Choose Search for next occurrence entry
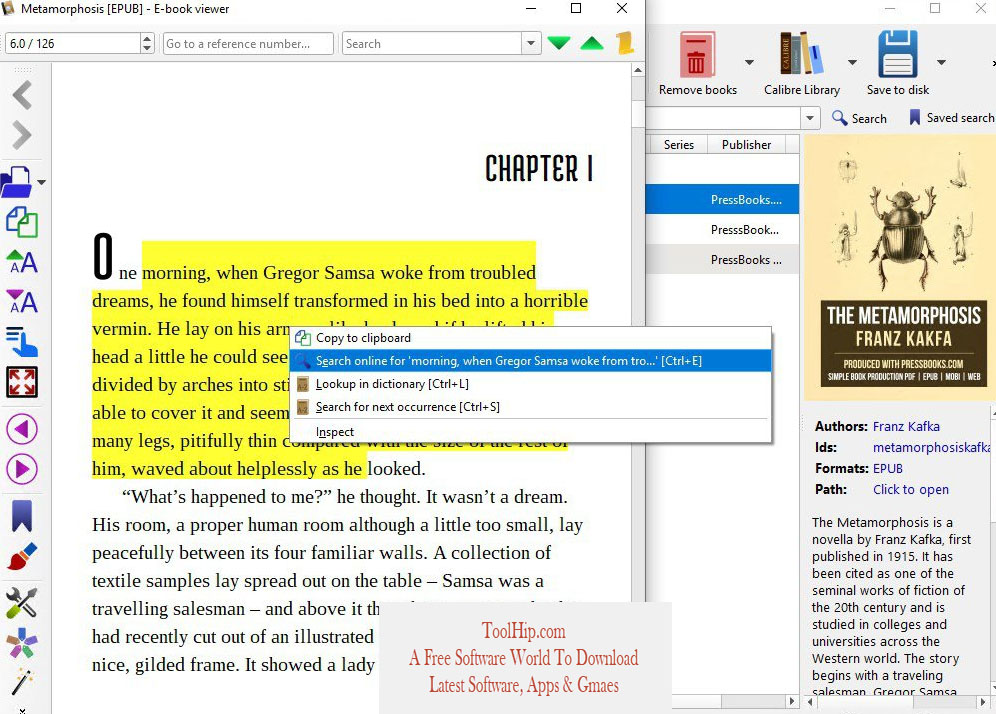 pyautogui.click(x=530, y=407)
